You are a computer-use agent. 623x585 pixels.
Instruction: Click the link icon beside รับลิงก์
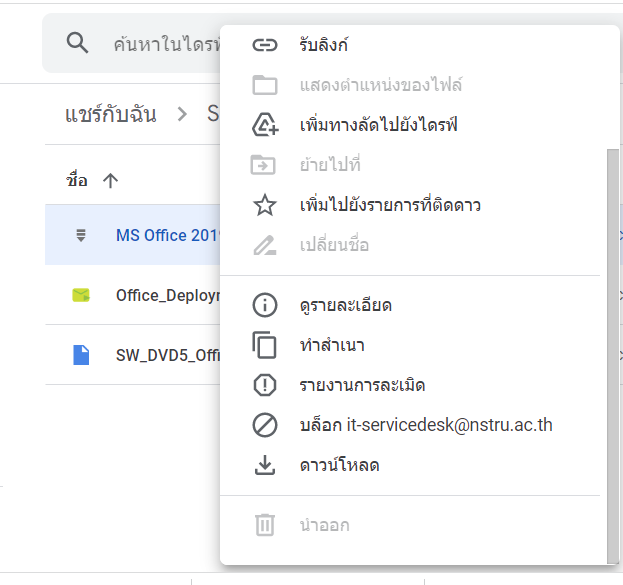click(265, 45)
